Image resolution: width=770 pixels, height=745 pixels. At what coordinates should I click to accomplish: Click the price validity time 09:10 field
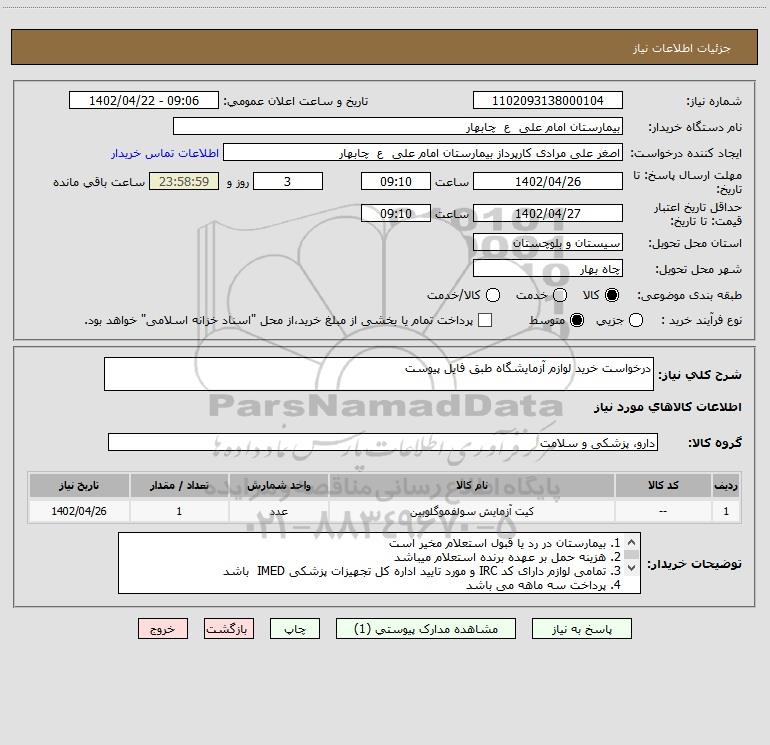[396, 213]
